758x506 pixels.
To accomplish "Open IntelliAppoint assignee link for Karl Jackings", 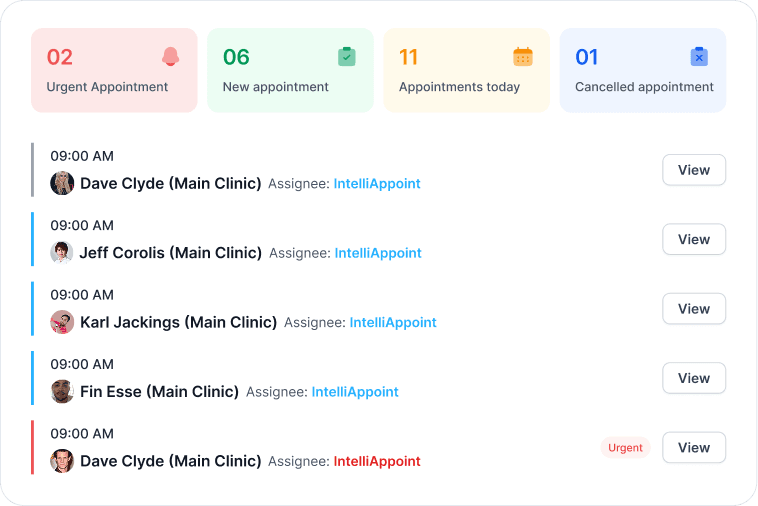I will 393,322.
